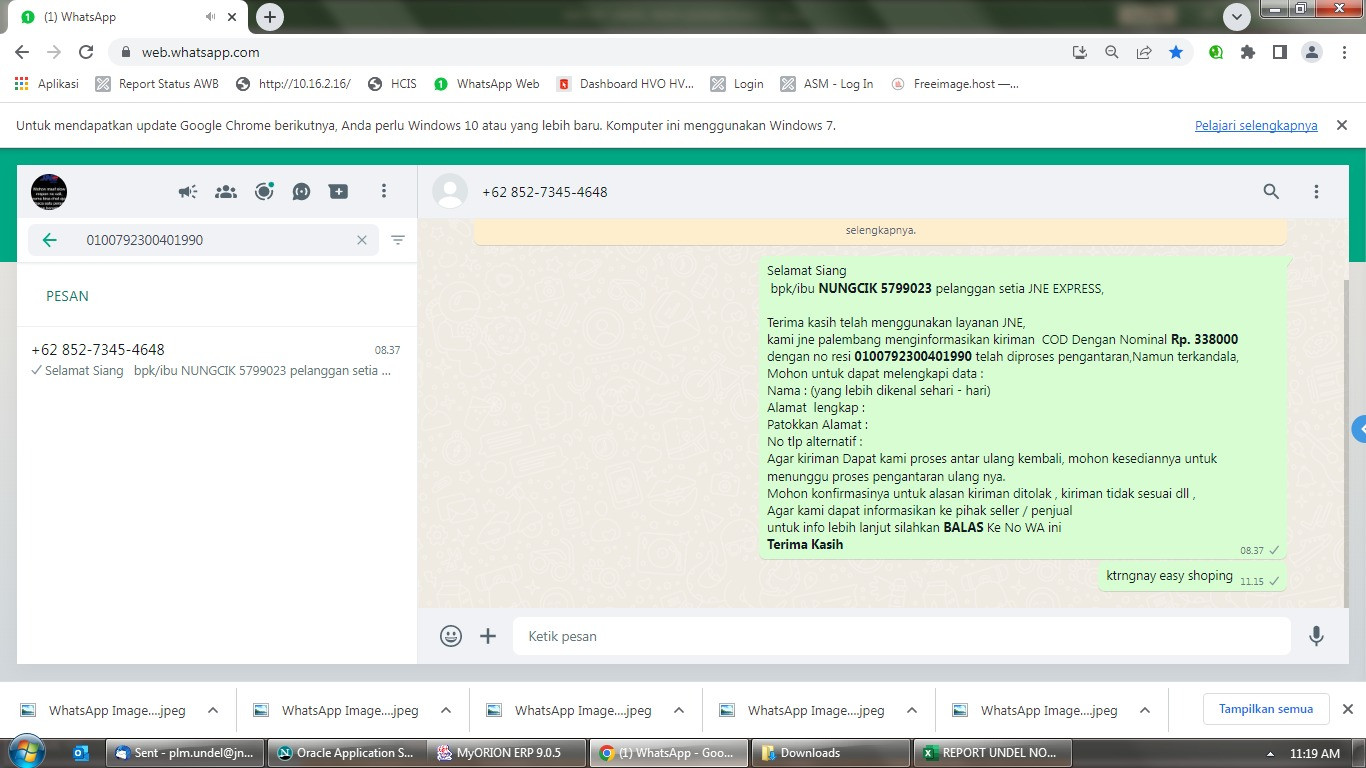Expand fourth WhatsApp Image download options

[x=912, y=711]
